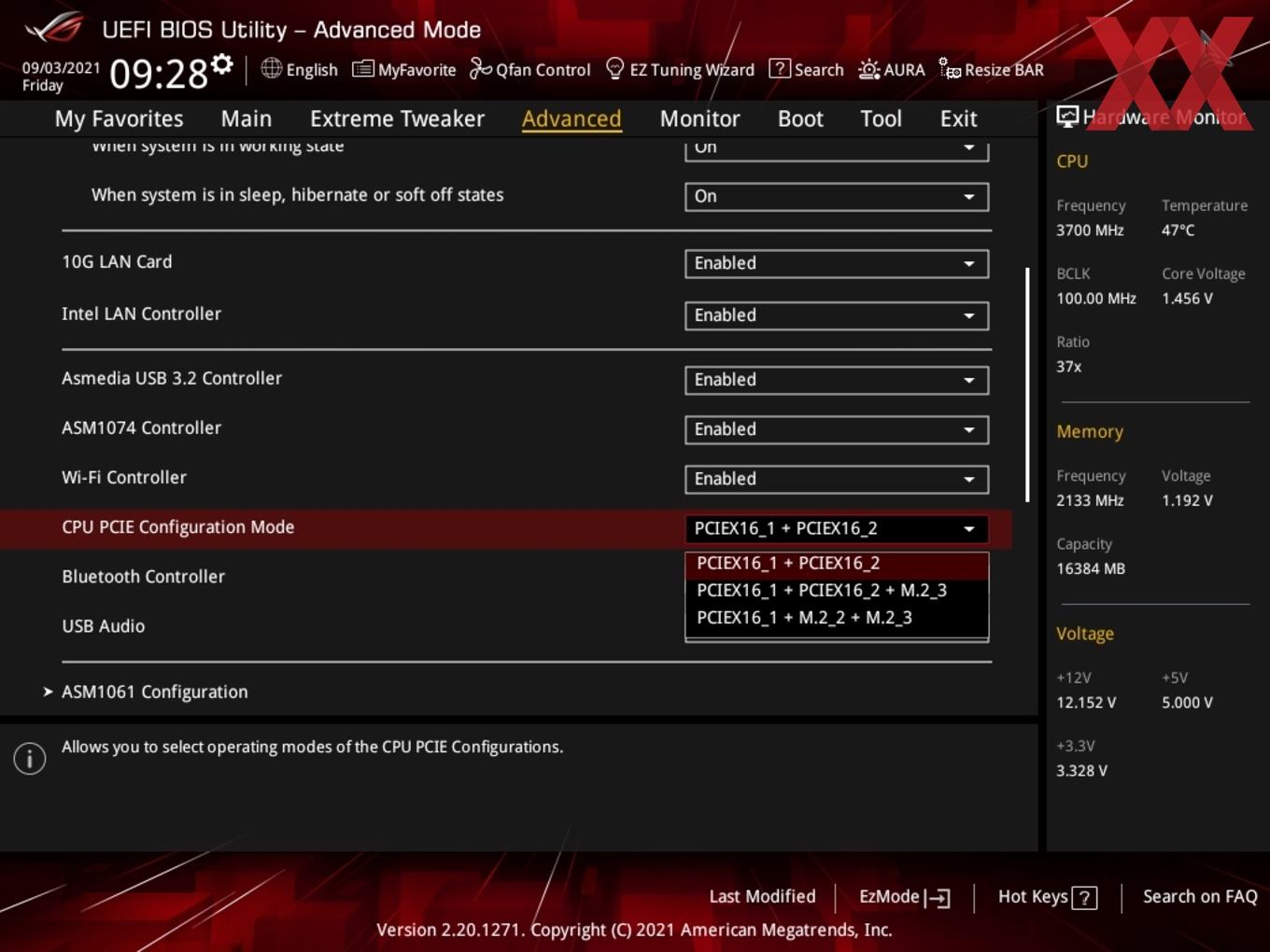Click the 16384 MB capacity value
The width and height of the screenshot is (1270, 952).
[x=1091, y=569]
